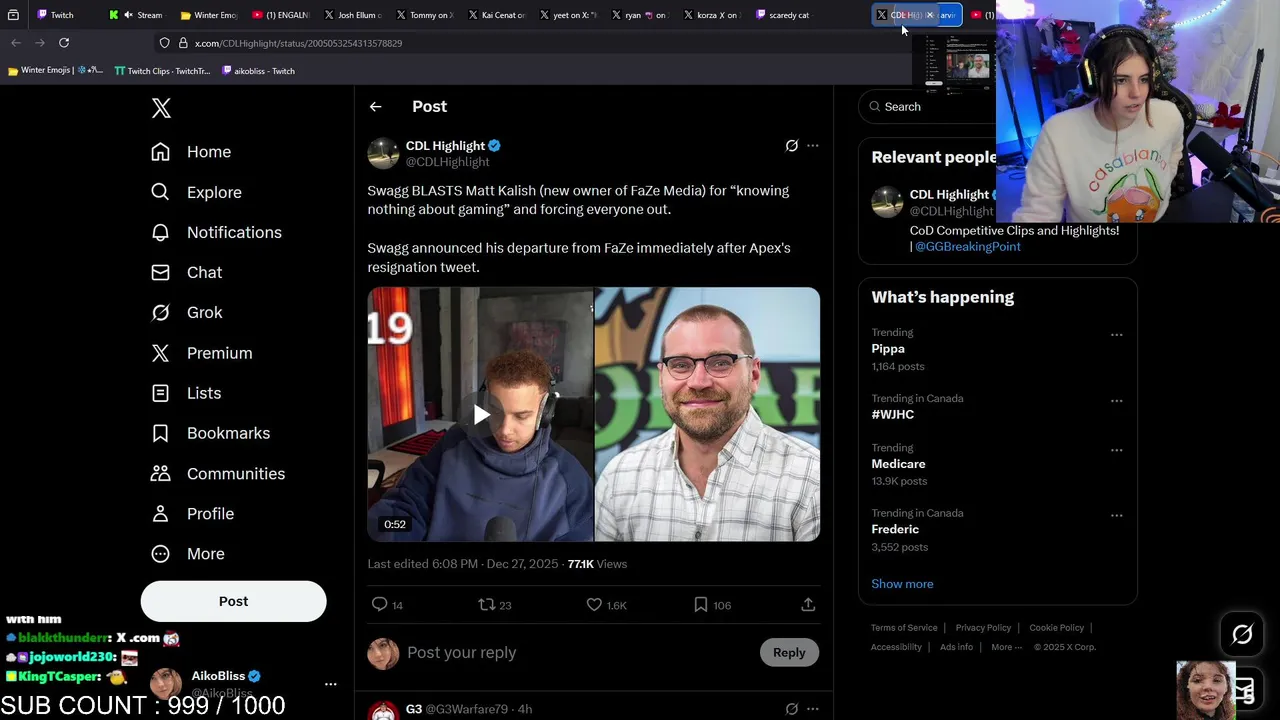This screenshot has height=720, width=1280.
Task: Open the Premium page
Action: (x=201, y=353)
